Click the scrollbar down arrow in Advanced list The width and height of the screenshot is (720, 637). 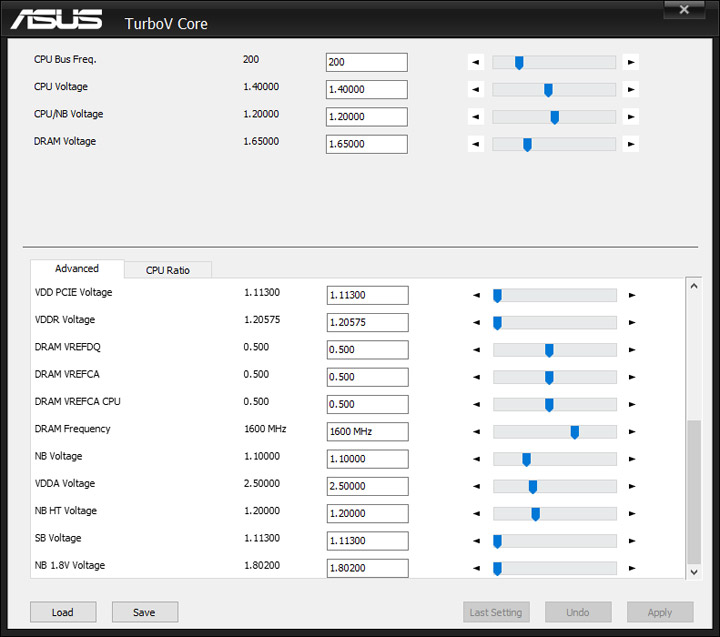pos(694,572)
